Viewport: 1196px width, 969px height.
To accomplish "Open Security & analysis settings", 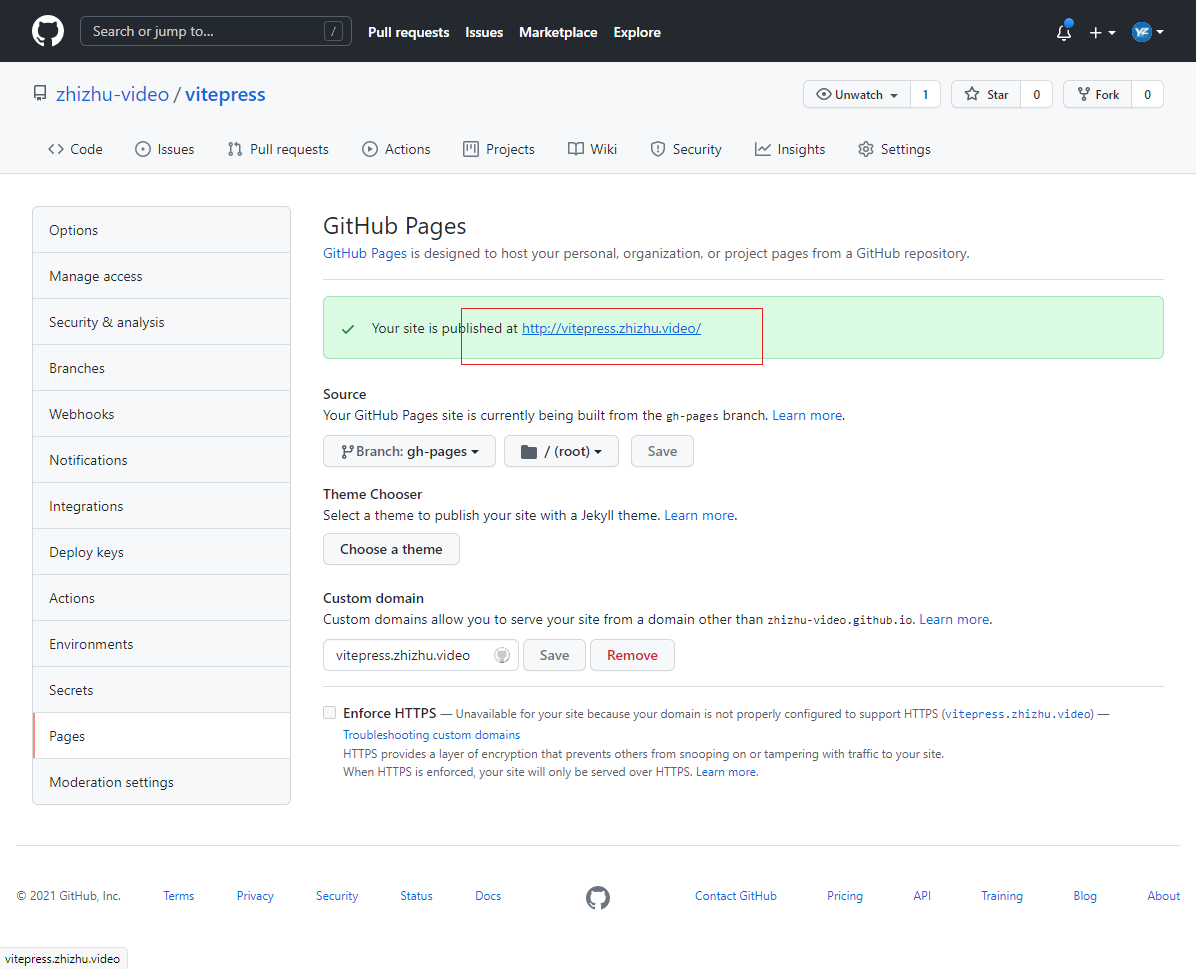I will tap(162, 322).
